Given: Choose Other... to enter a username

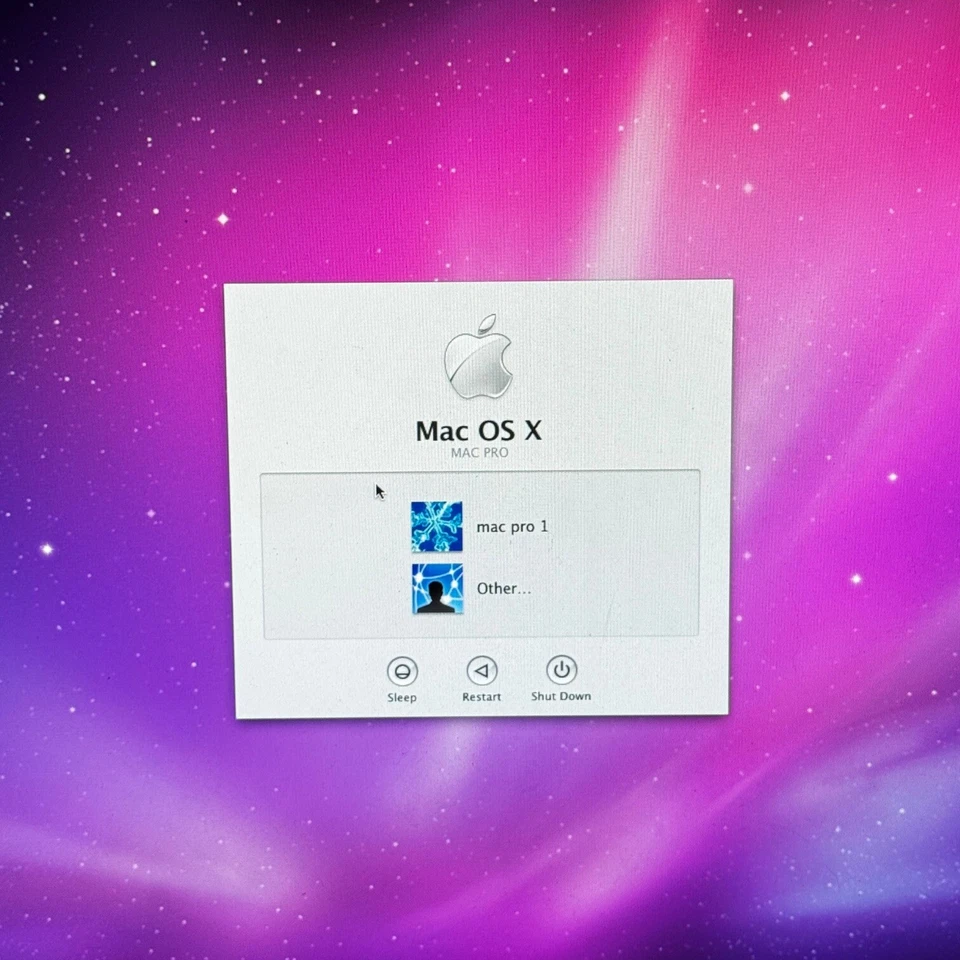Looking at the screenshot, I should point(503,589).
